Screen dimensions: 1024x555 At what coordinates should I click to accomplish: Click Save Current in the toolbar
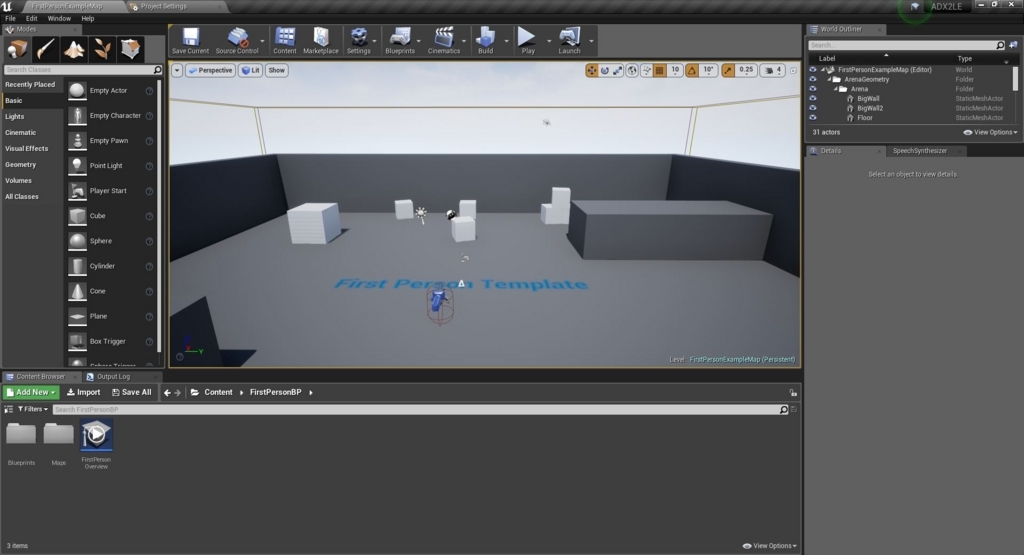coord(190,40)
